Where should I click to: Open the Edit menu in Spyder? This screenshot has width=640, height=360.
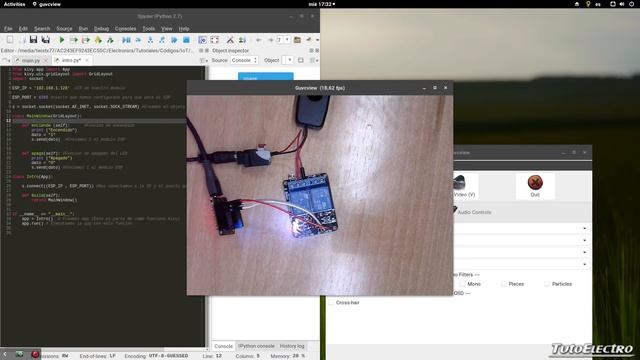pyautogui.click(x=23, y=29)
